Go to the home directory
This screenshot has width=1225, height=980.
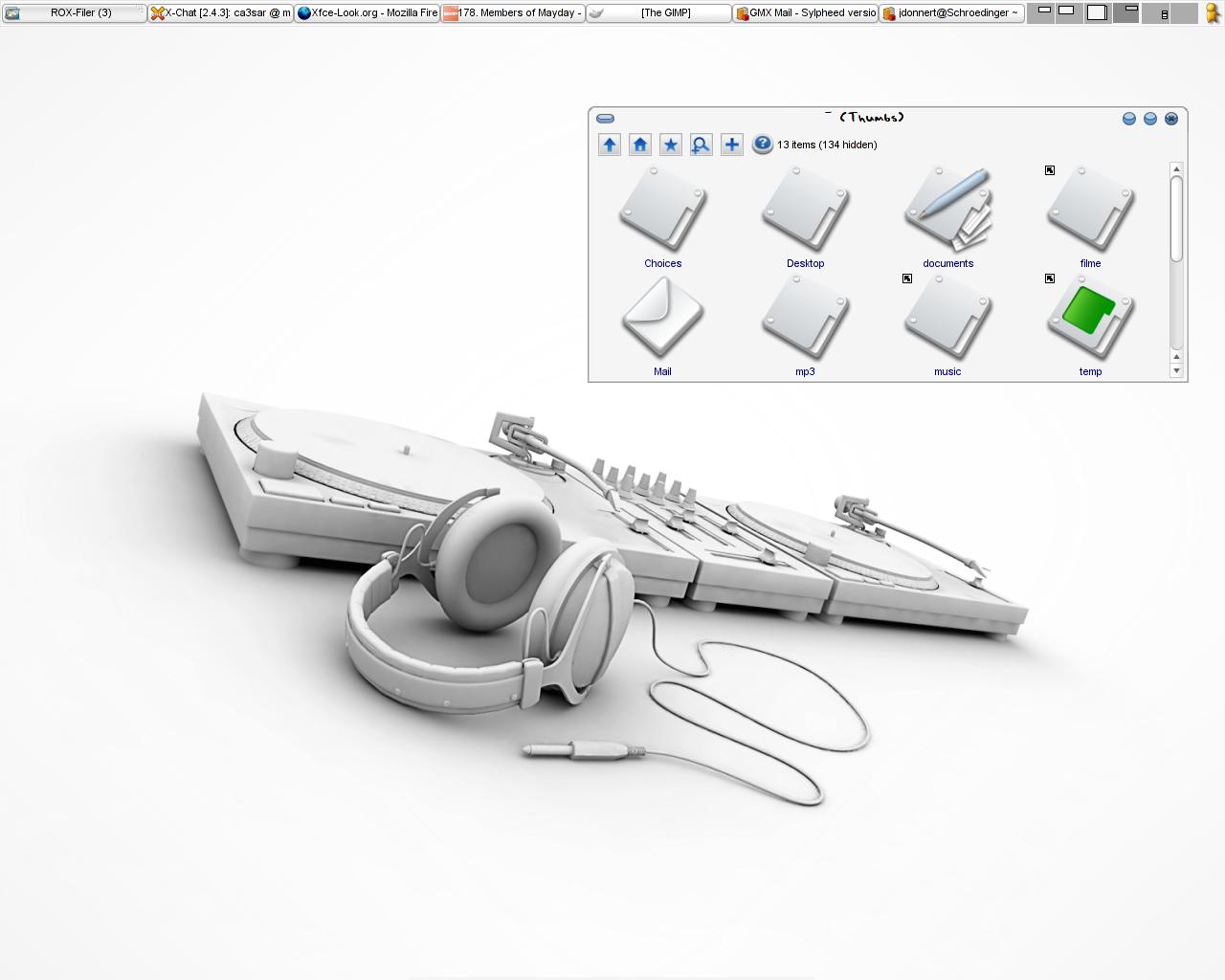640,145
